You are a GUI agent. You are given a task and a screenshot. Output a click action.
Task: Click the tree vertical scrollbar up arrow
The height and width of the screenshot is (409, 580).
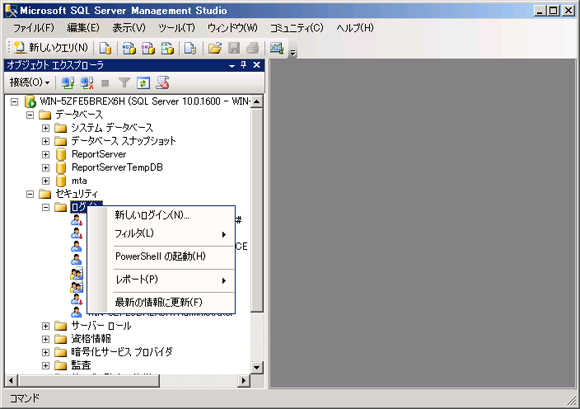[x=257, y=101]
